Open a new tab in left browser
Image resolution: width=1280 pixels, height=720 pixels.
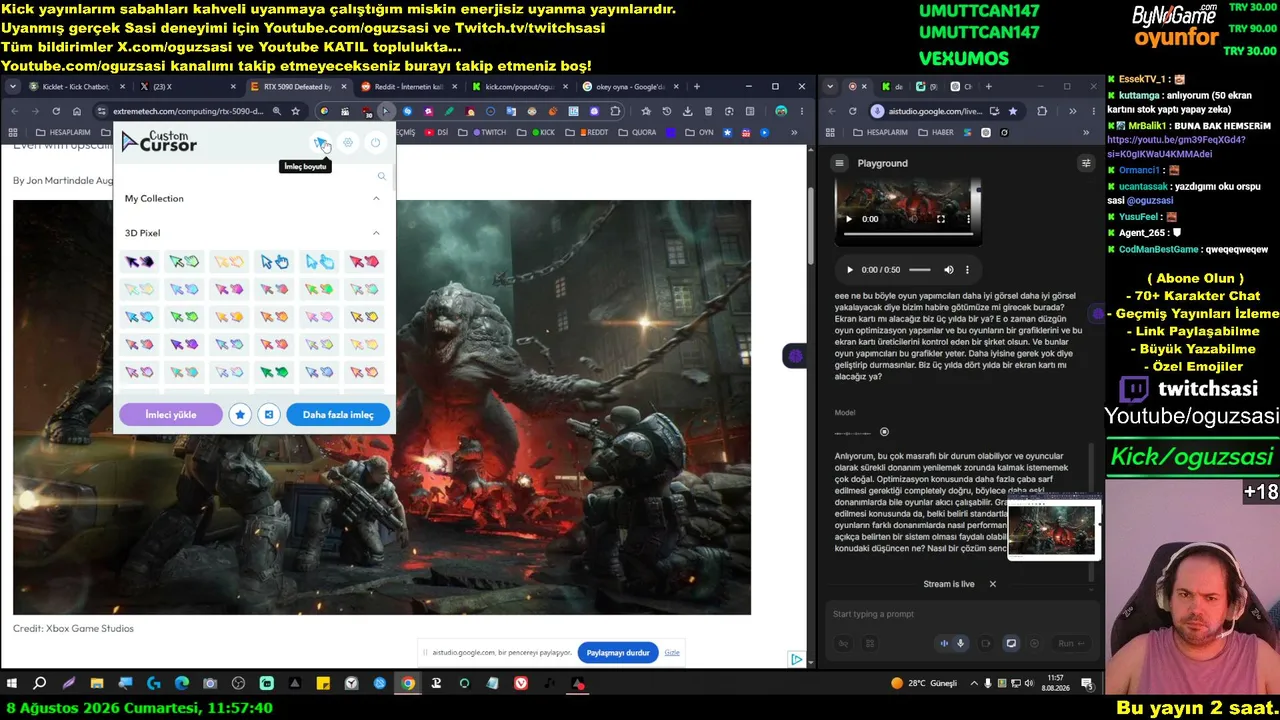[696, 87]
